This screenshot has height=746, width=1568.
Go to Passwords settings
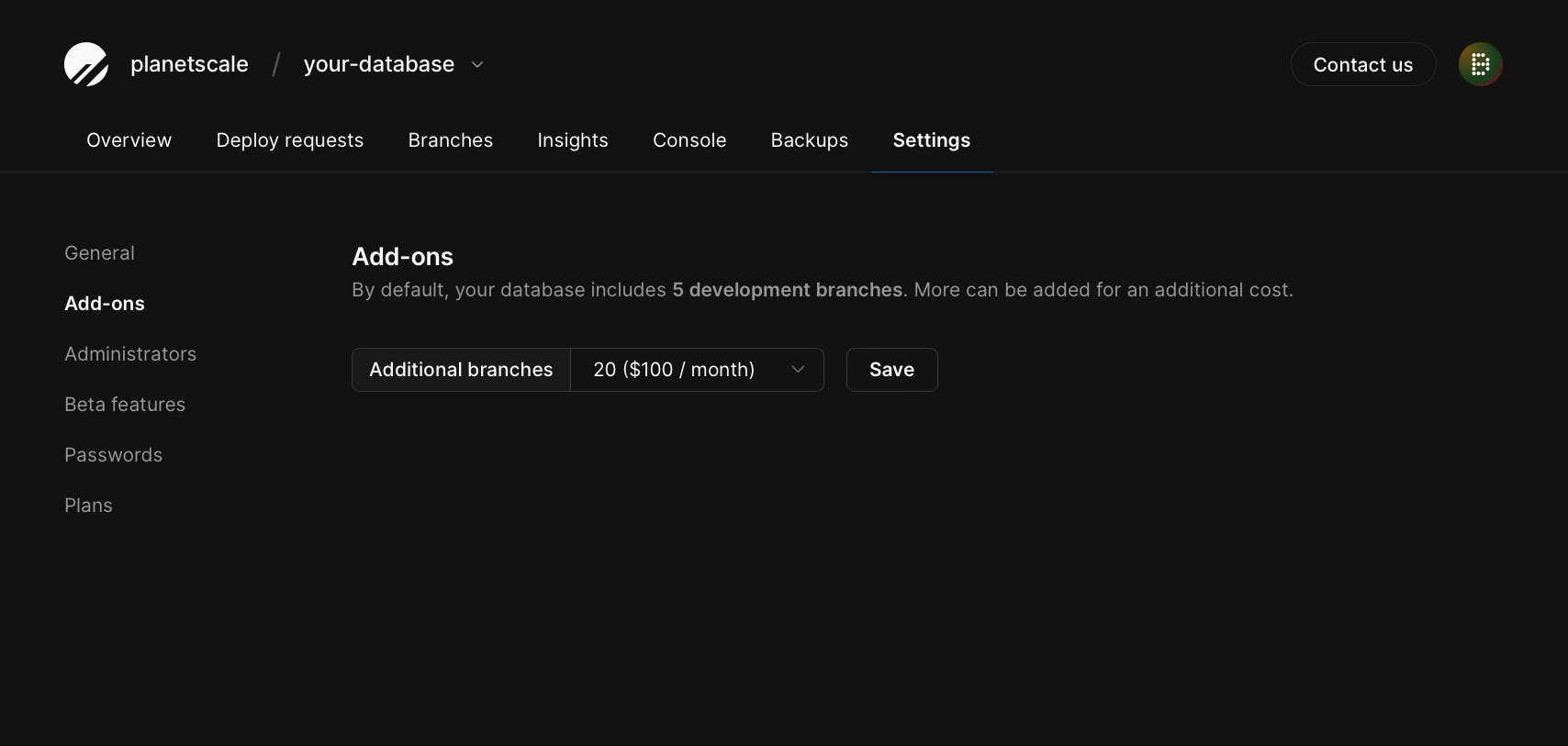tap(113, 455)
